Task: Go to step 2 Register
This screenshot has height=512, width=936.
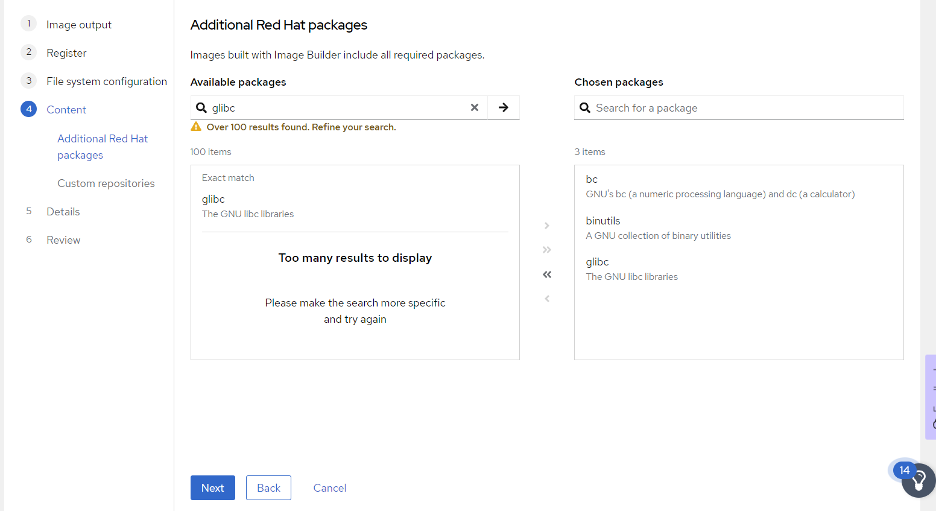Action: 66,53
